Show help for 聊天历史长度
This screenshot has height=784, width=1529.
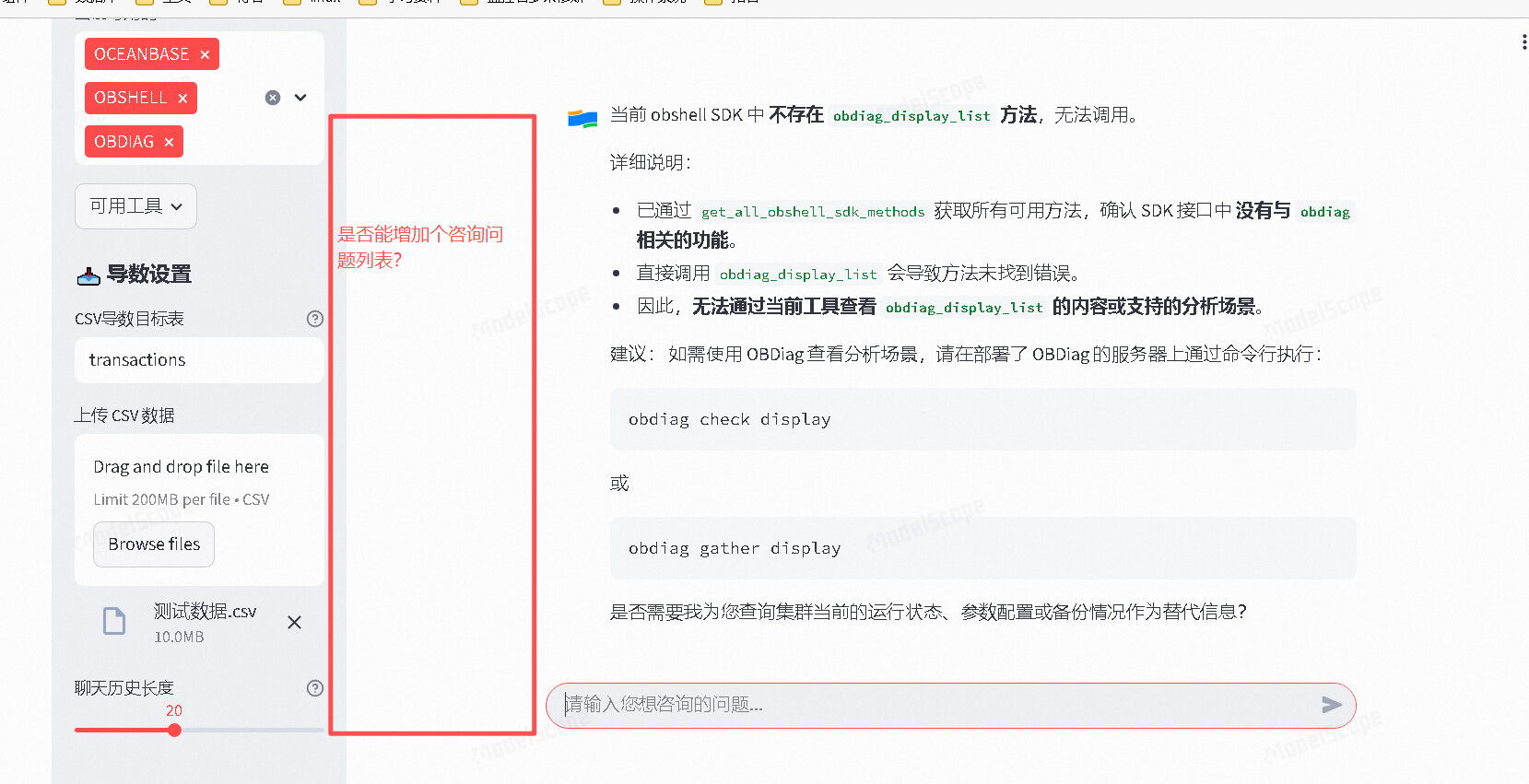pyautogui.click(x=315, y=688)
